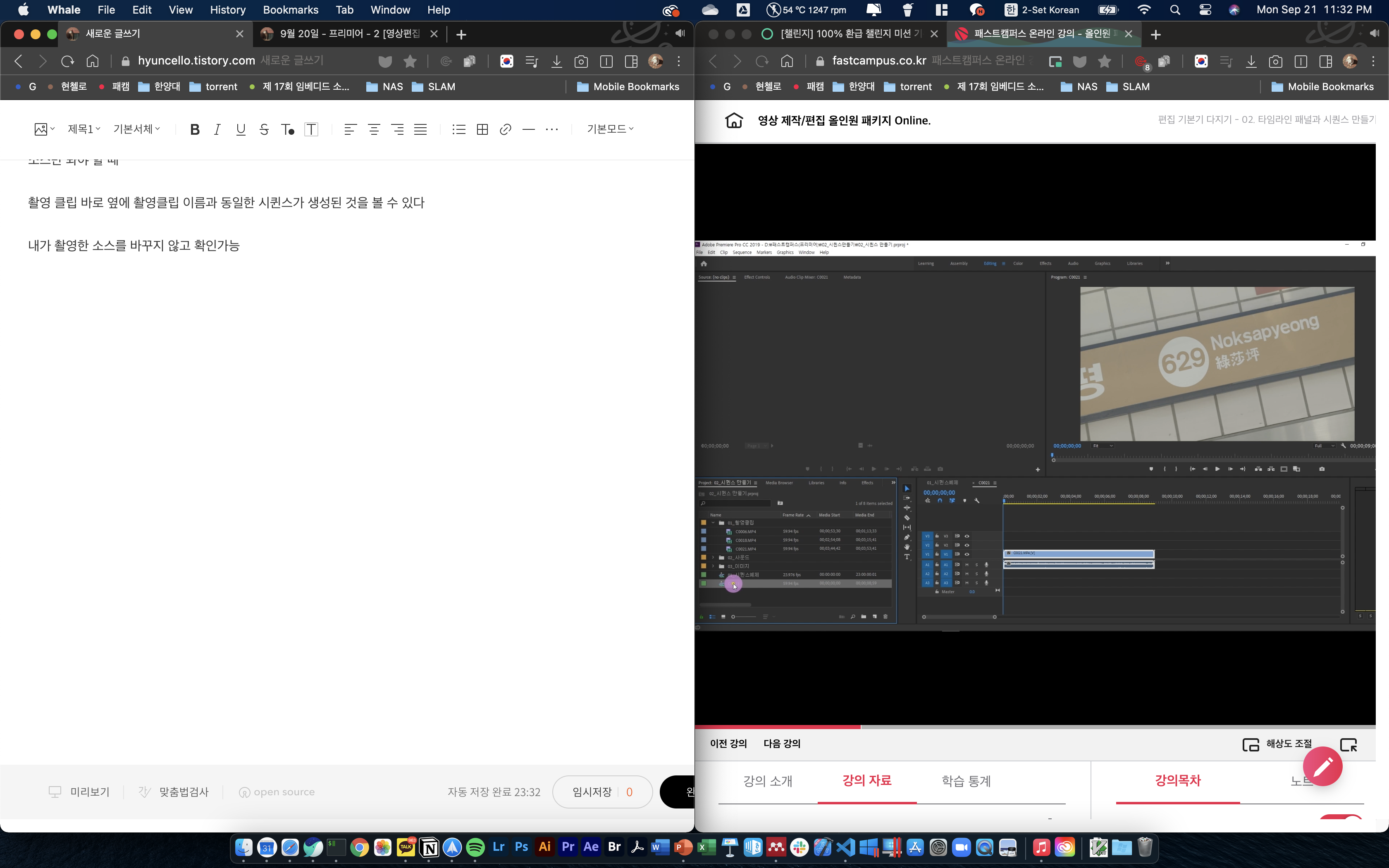
Task: Open the 기본서체 font dropdown
Action: coord(136,129)
